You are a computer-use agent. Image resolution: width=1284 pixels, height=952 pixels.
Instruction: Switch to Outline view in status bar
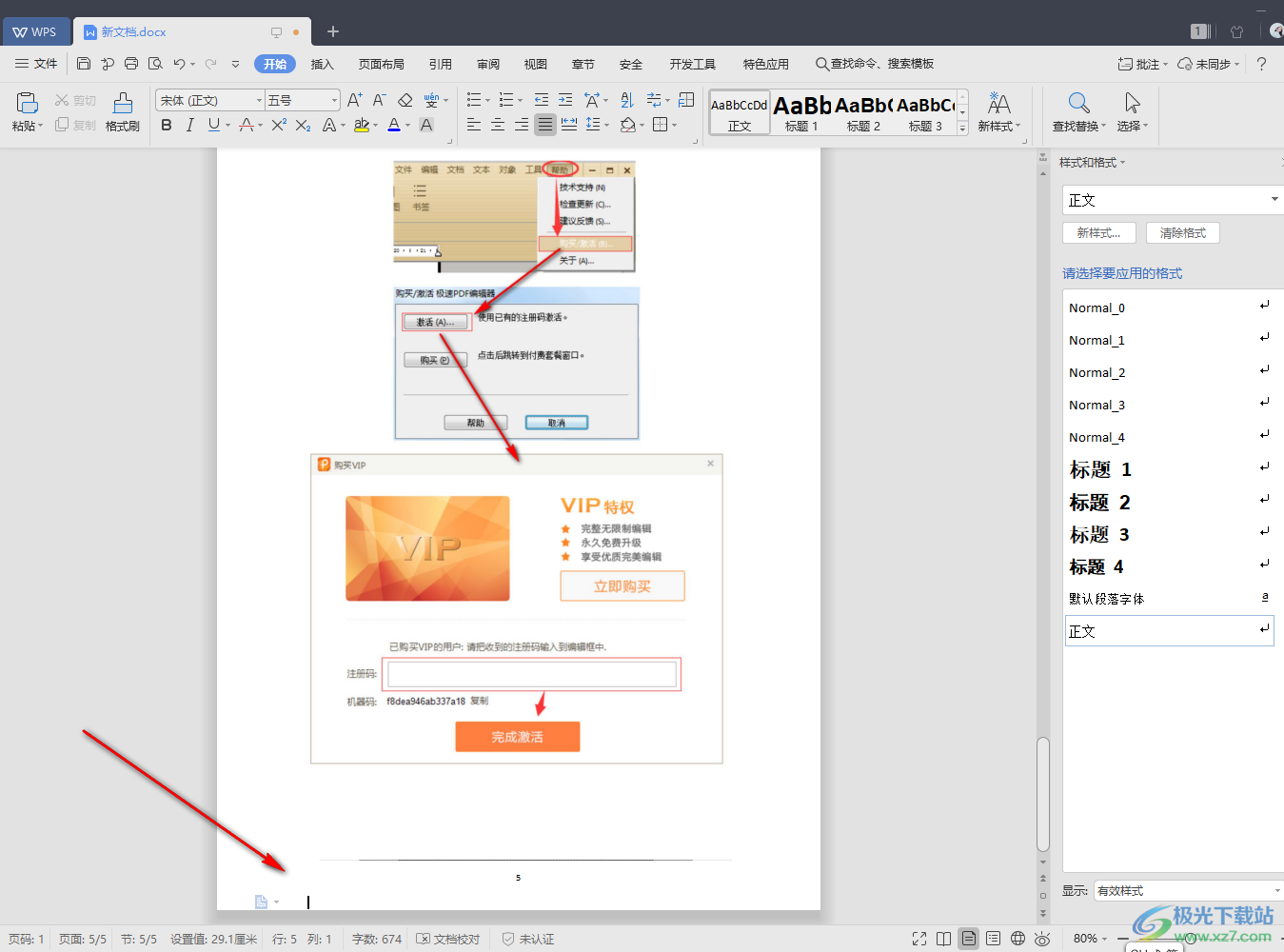click(993, 939)
